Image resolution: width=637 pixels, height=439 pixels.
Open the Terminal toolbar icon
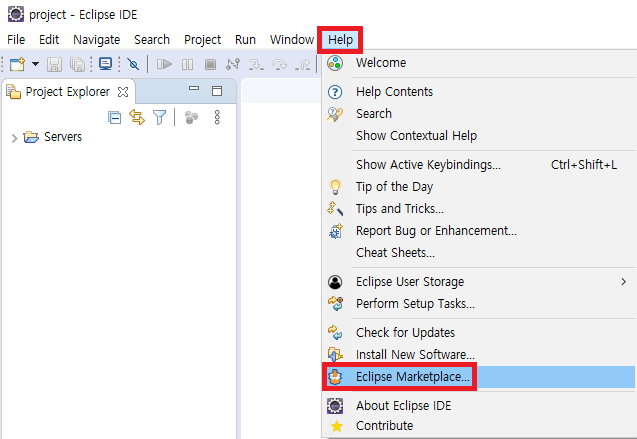(x=106, y=64)
